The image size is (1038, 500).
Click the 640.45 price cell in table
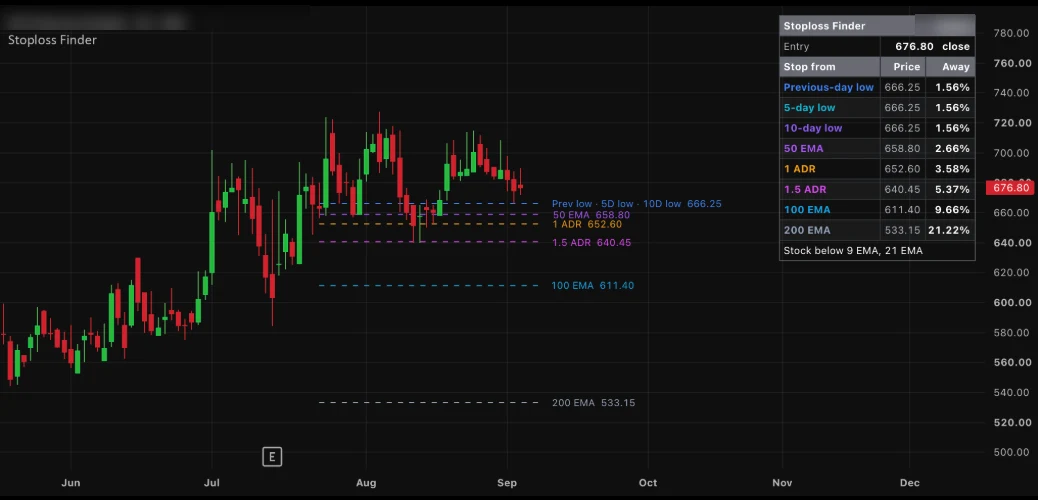[902, 190]
